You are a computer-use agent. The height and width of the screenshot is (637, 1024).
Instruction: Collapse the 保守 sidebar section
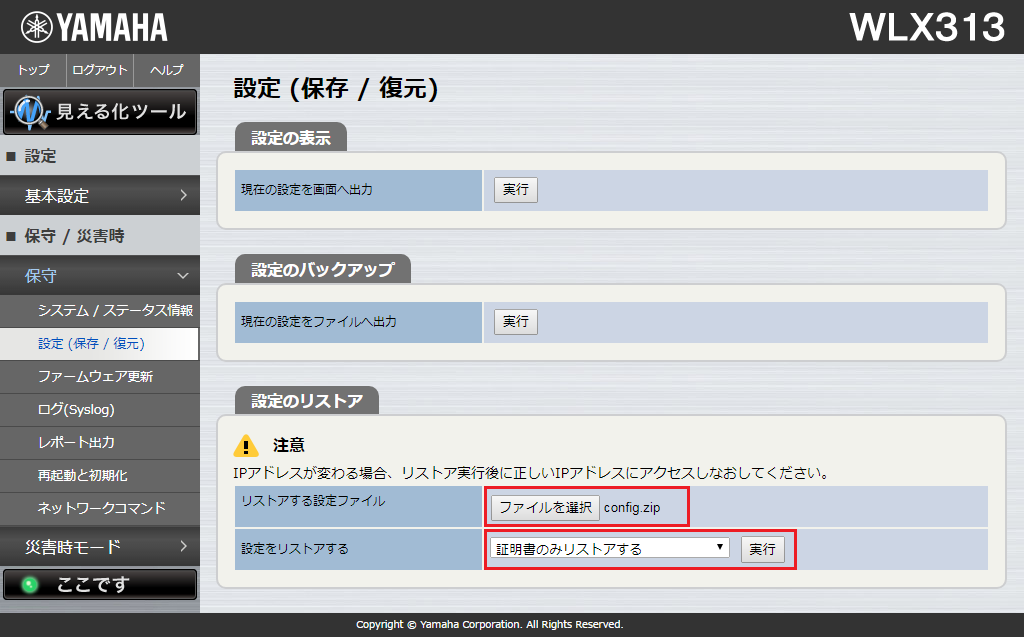[100, 275]
